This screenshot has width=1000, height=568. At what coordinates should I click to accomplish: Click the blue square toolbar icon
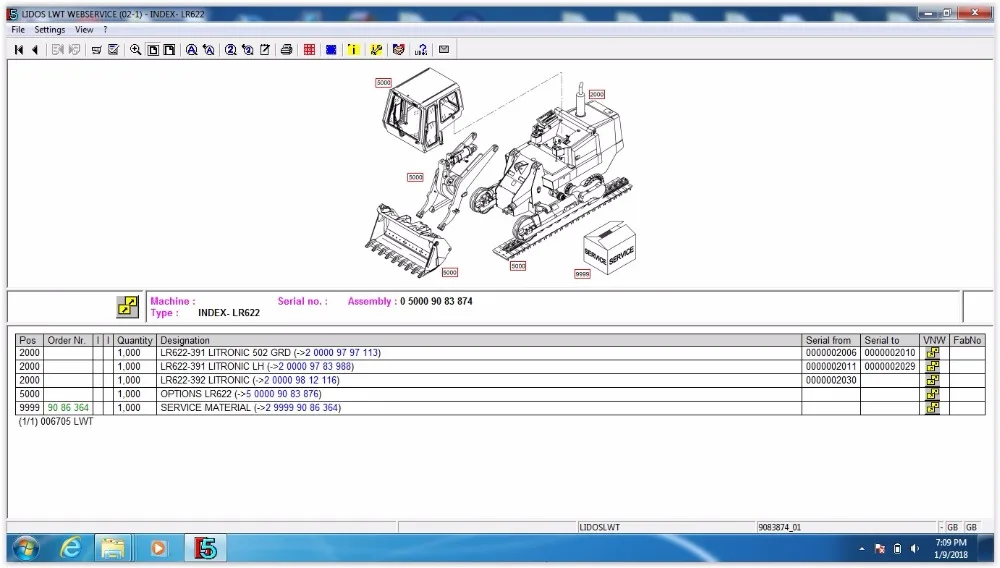[331, 50]
